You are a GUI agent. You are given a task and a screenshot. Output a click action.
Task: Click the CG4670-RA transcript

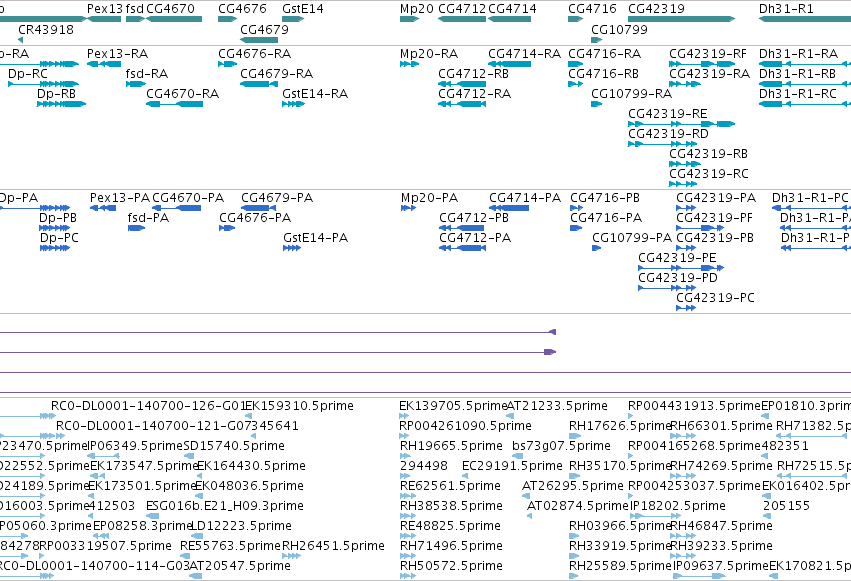pos(174,104)
